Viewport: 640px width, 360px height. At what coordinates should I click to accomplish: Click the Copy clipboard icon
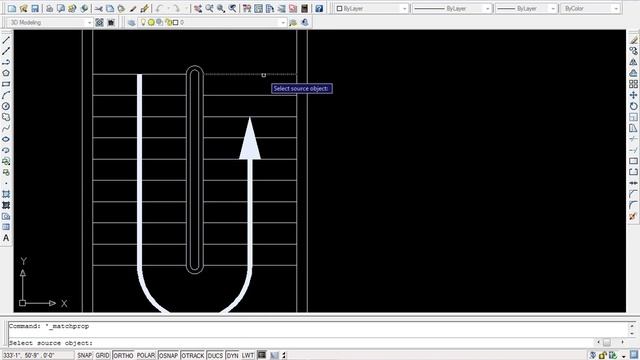(110, 8)
